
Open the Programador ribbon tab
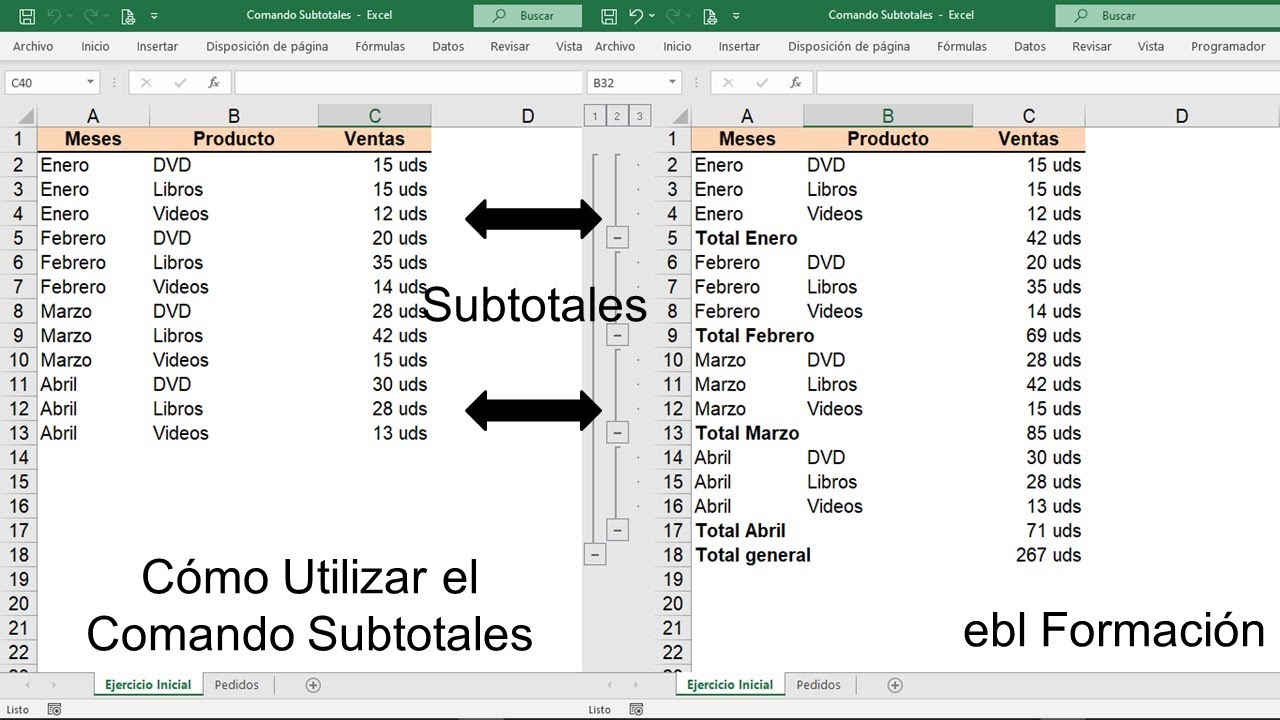[x=1228, y=46]
